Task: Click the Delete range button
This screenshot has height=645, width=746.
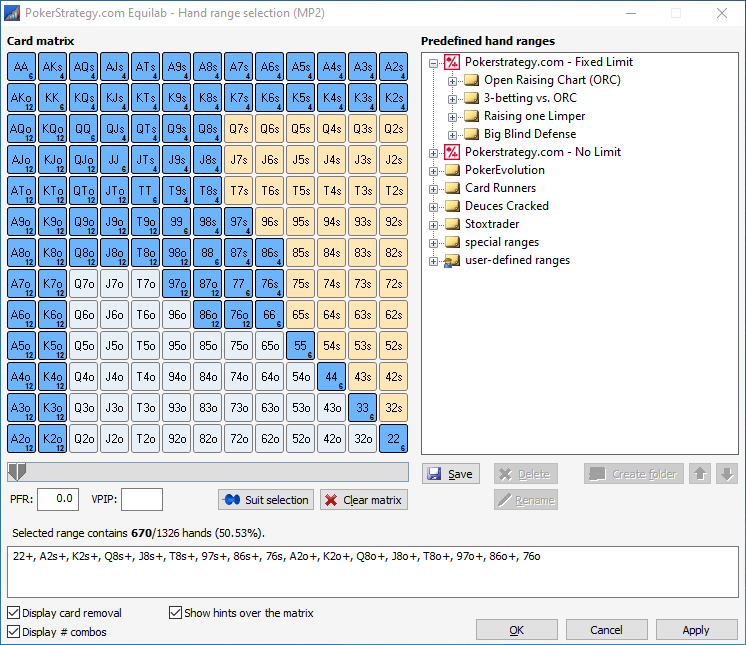Action: [x=526, y=474]
